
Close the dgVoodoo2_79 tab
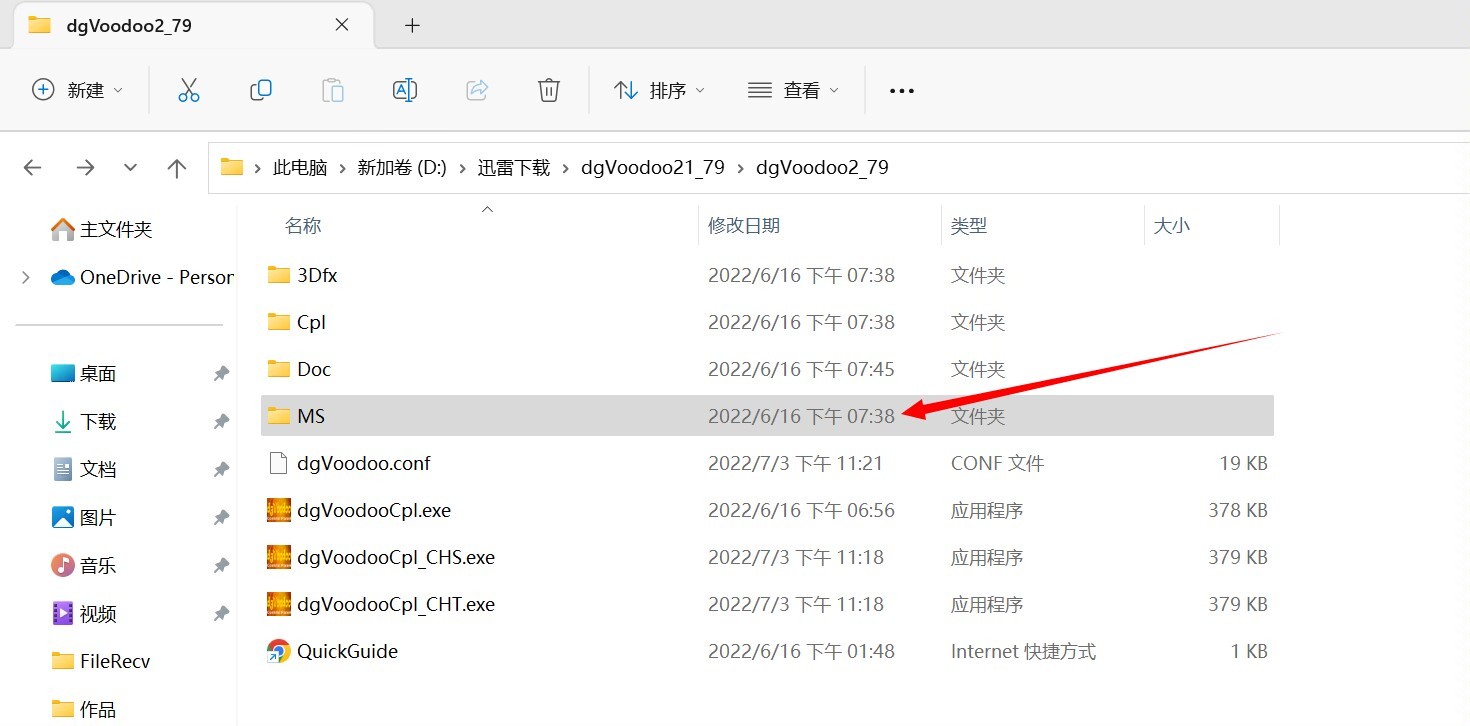click(341, 25)
